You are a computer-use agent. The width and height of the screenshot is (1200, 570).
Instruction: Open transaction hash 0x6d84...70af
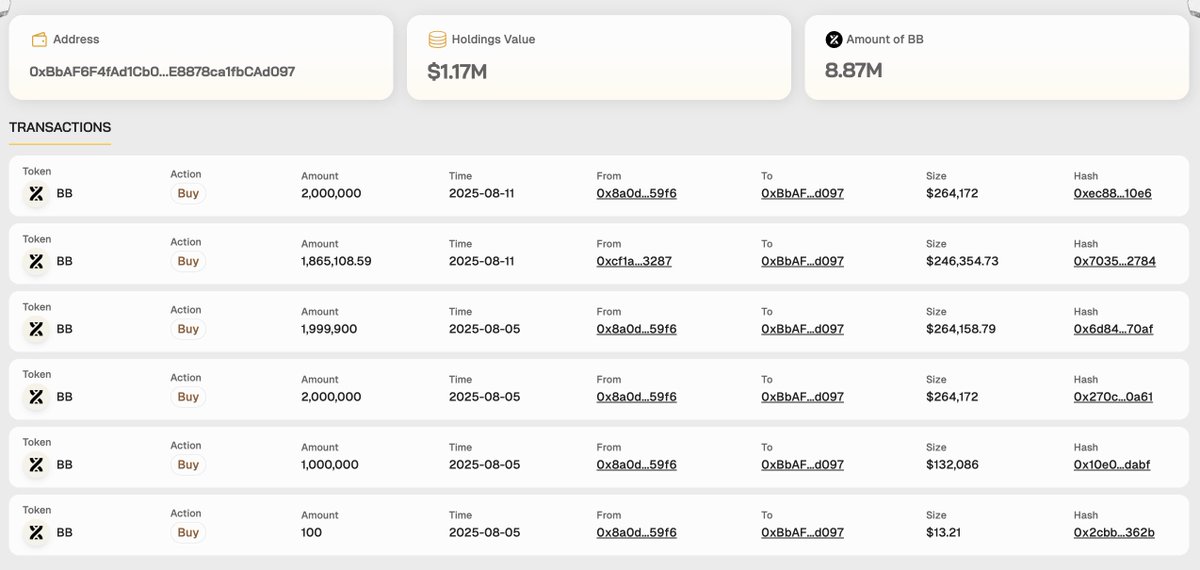click(x=1113, y=329)
